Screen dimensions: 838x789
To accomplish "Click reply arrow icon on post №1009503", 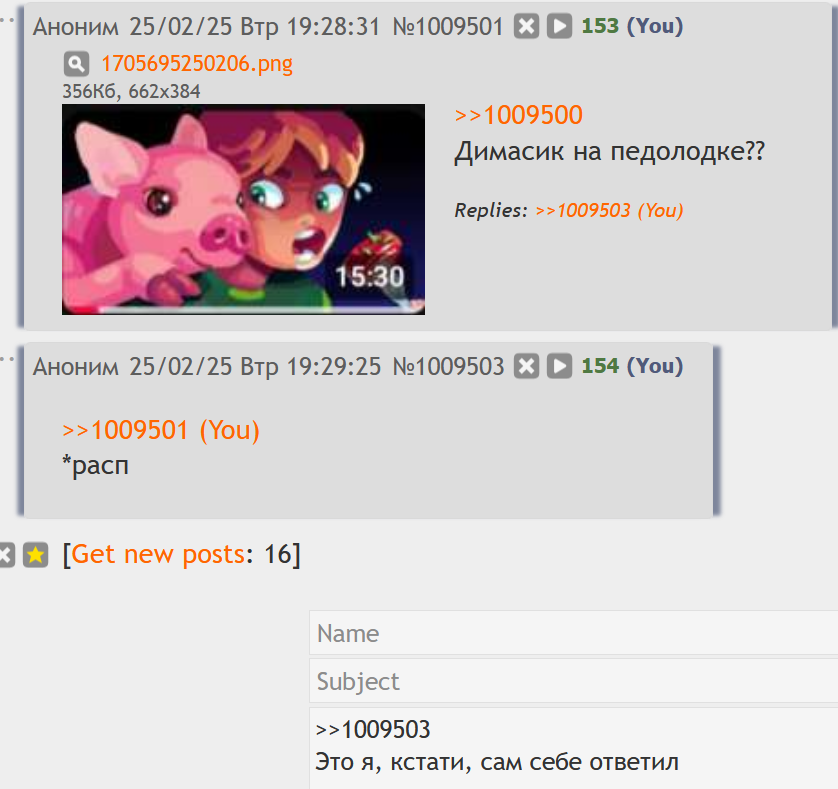I will 560,366.
